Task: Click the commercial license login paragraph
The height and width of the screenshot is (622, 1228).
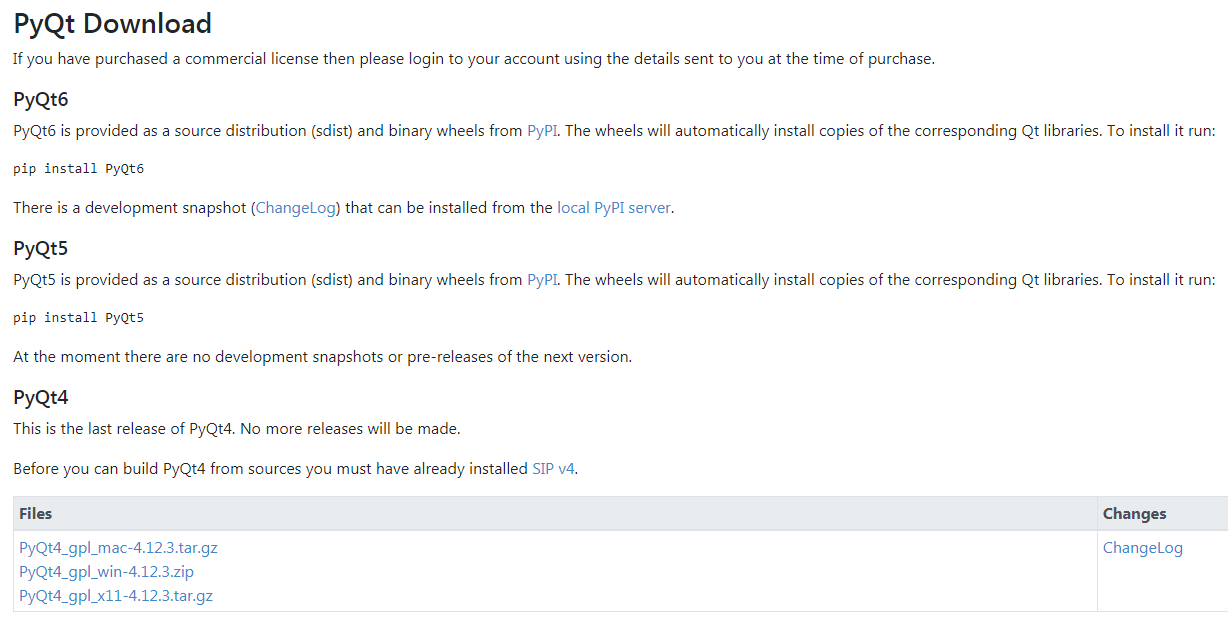Action: pyautogui.click(x=473, y=59)
